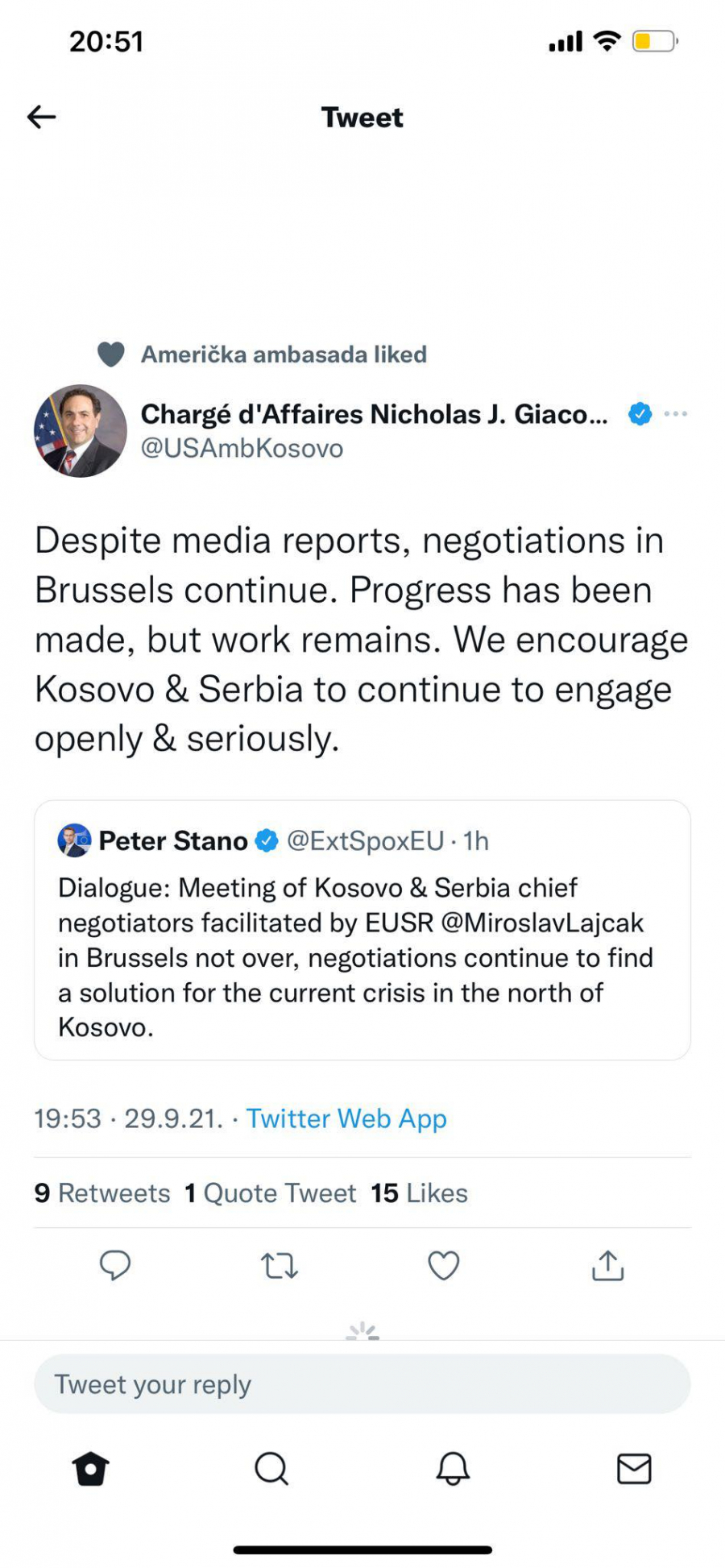
Task: Tap the share upload icon
Action: coord(608,1266)
